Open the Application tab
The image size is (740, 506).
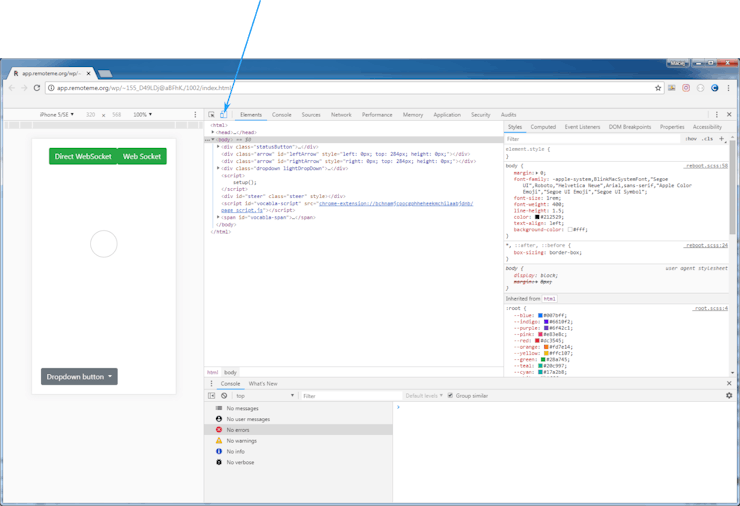[447, 115]
